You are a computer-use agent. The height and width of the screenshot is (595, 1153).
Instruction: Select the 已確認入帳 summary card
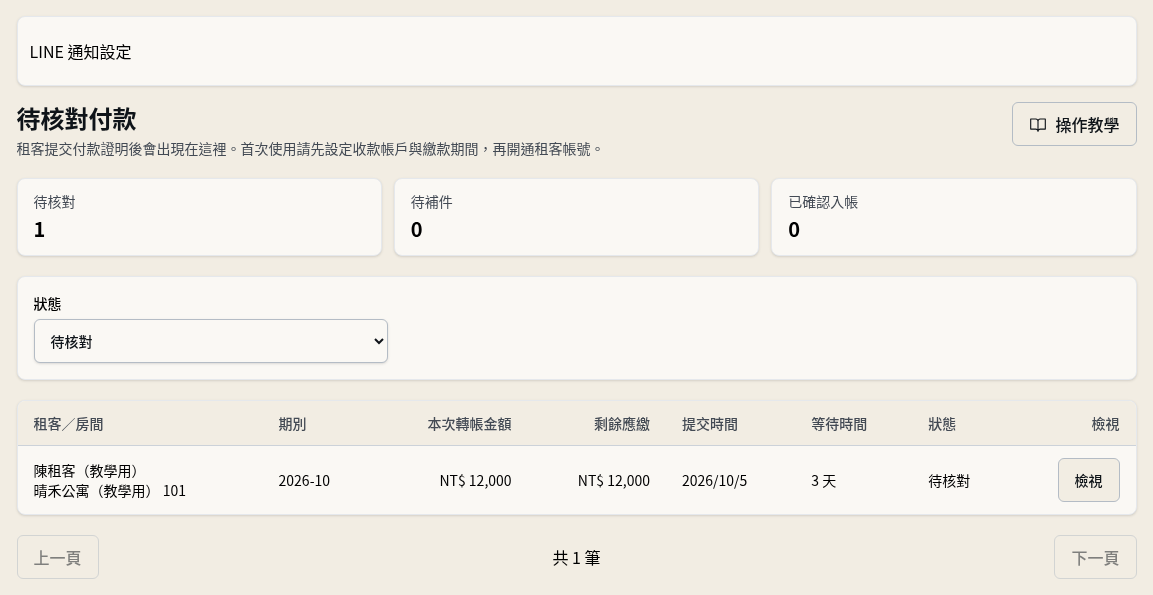(x=954, y=217)
